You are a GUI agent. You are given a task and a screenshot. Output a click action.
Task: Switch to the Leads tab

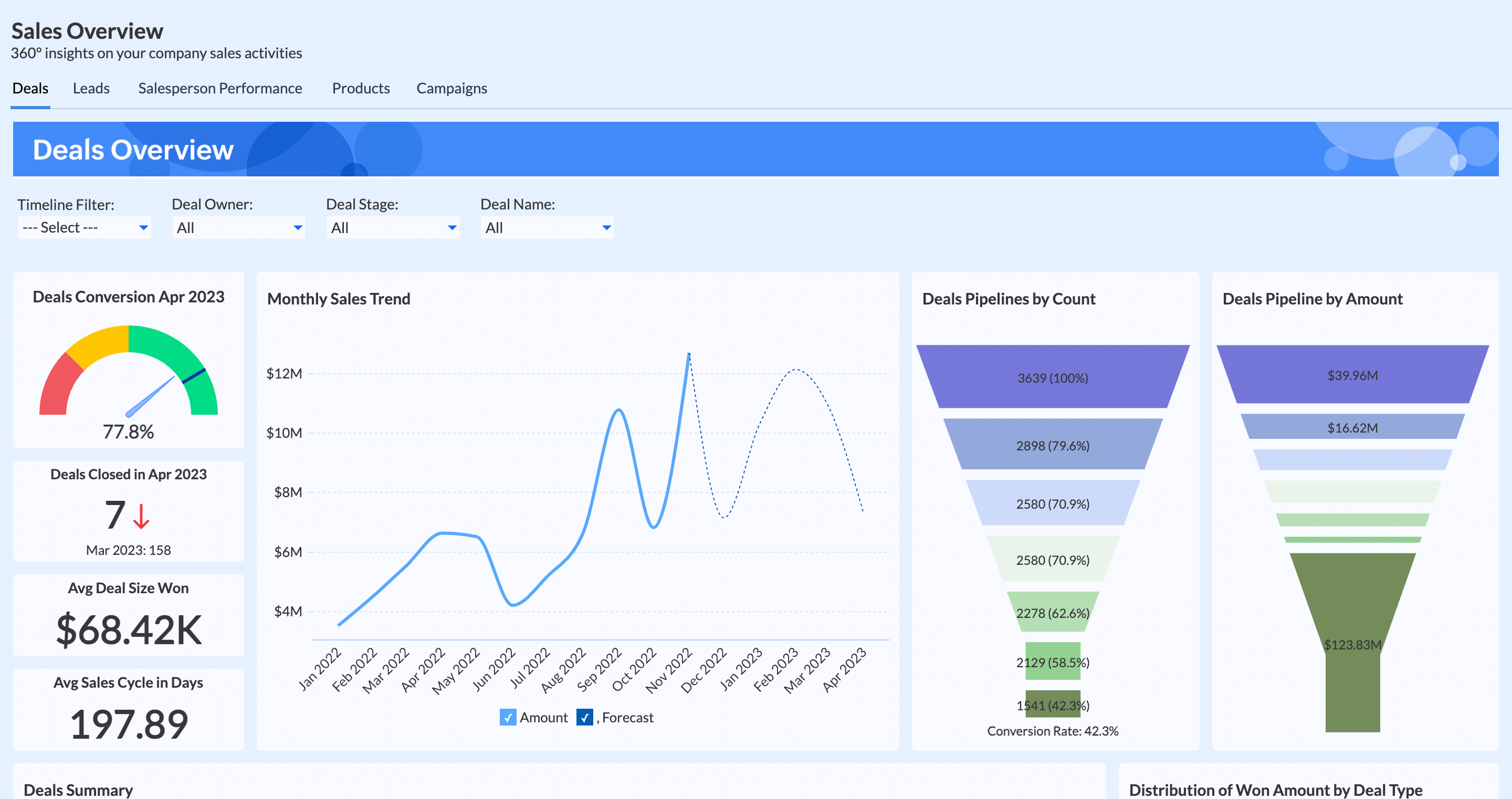tap(91, 88)
